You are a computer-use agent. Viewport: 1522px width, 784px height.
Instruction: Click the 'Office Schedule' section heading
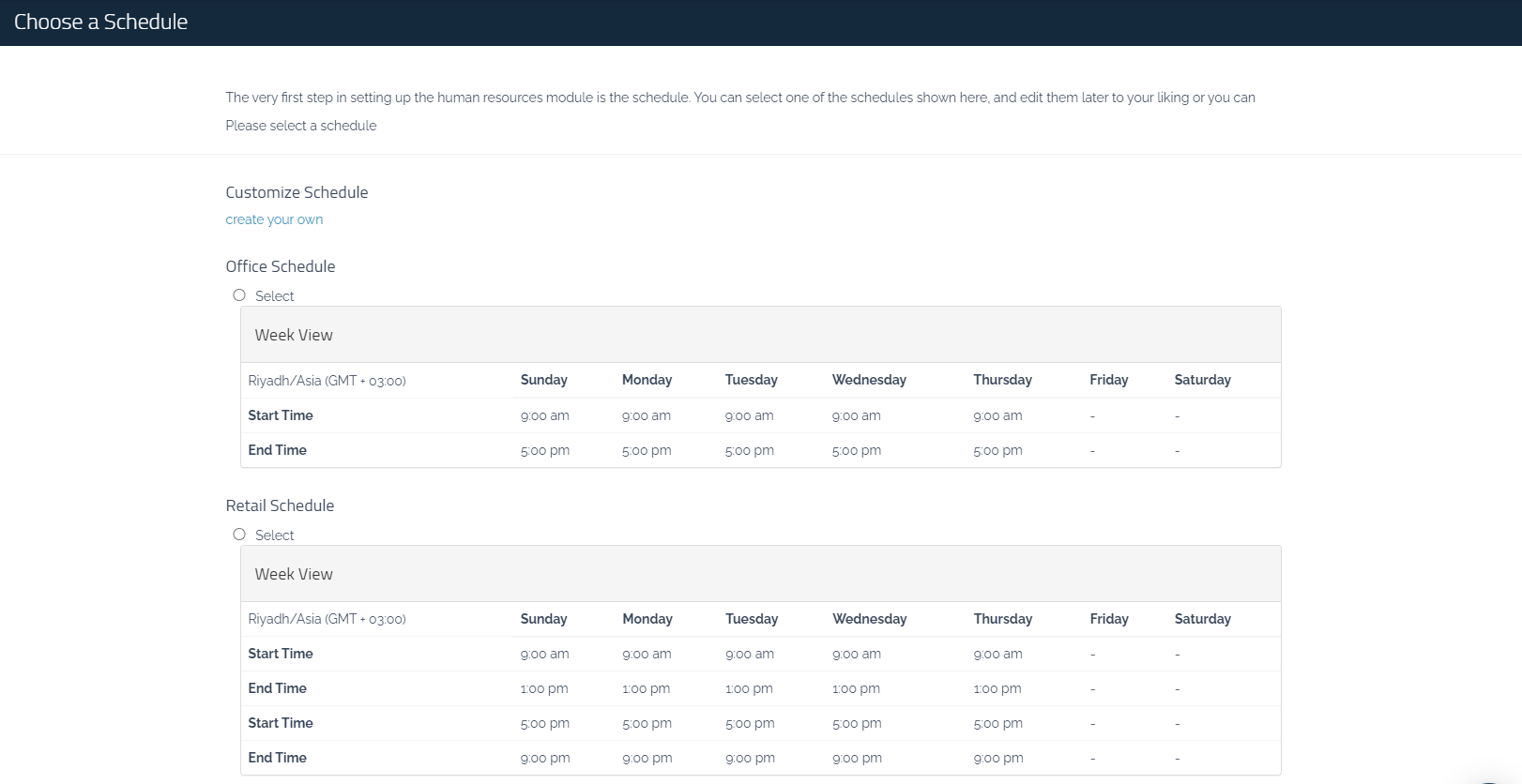tap(280, 266)
